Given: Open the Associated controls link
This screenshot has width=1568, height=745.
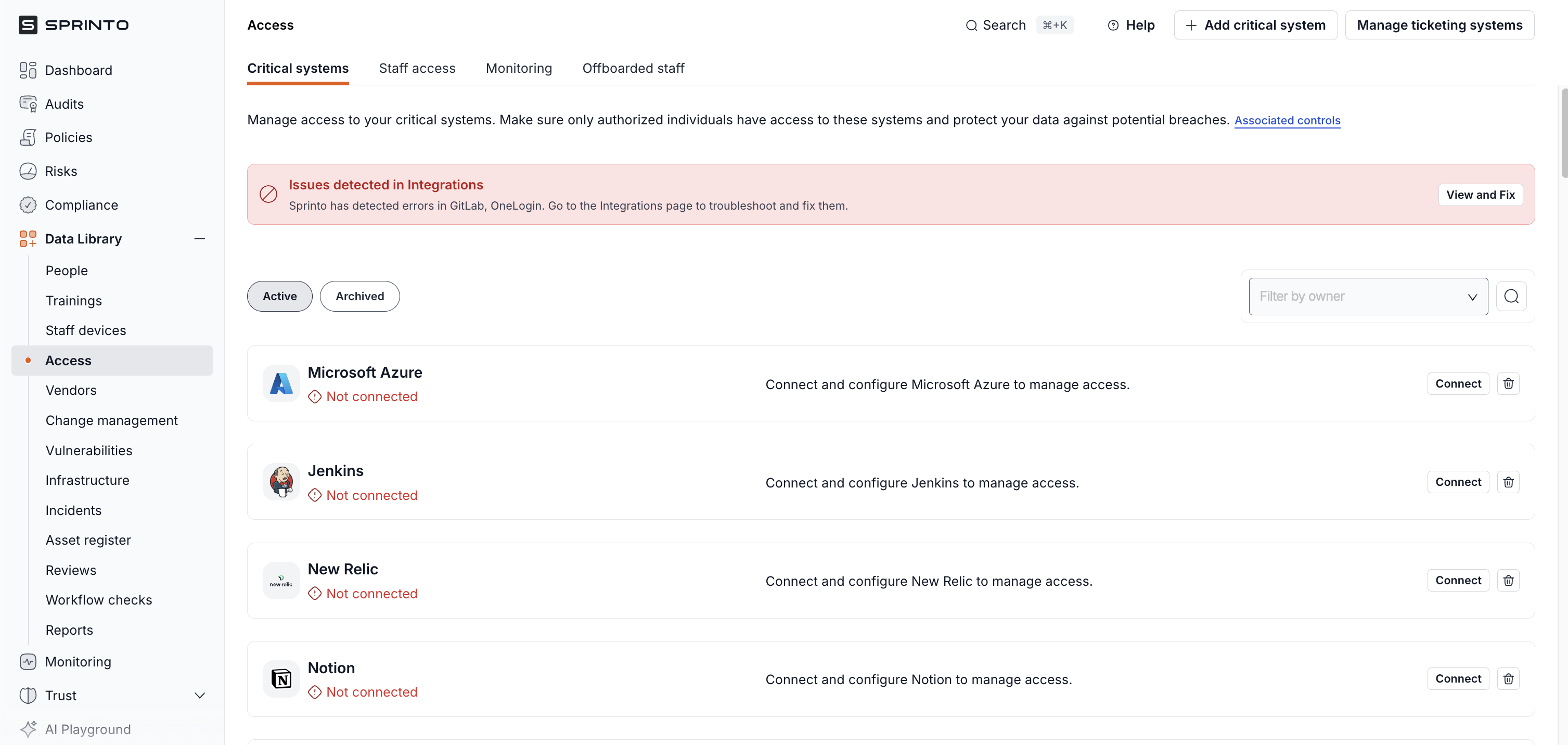Looking at the screenshot, I should [x=1287, y=121].
